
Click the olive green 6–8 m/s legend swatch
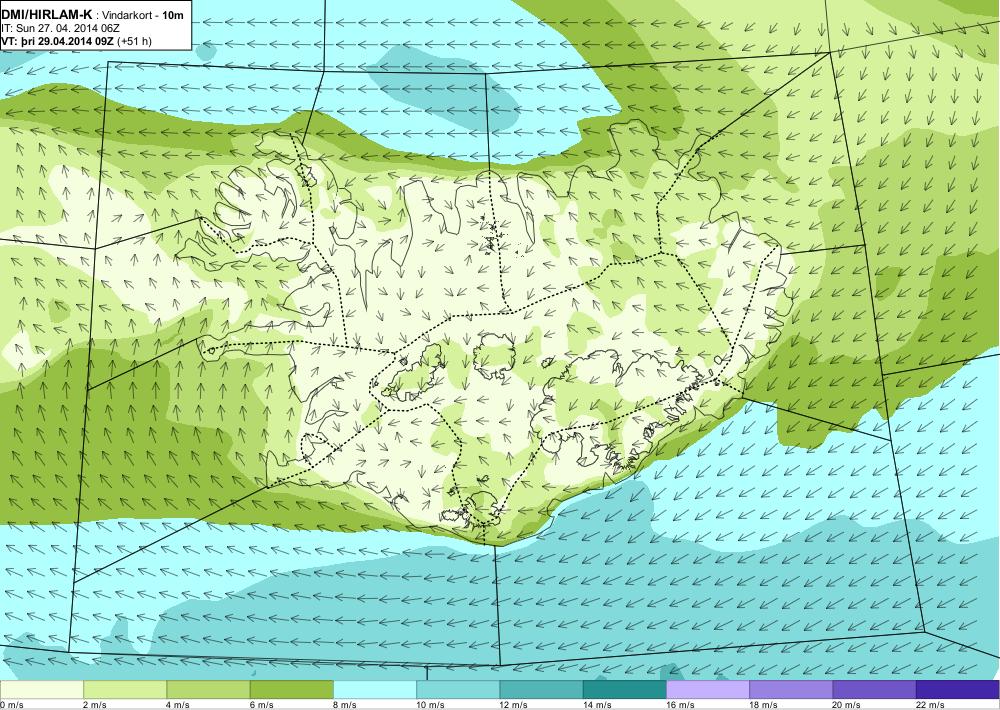291,690
